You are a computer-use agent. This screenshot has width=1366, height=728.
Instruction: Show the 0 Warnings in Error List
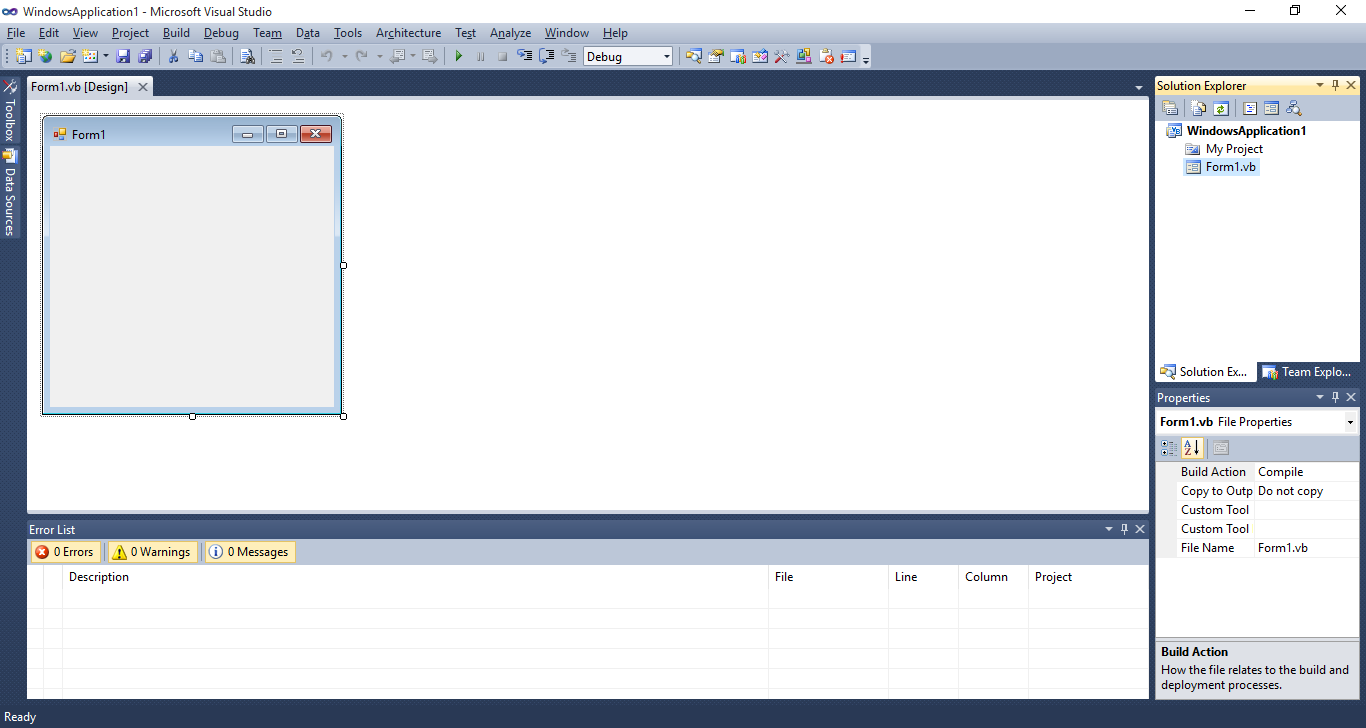coord(151,551)
